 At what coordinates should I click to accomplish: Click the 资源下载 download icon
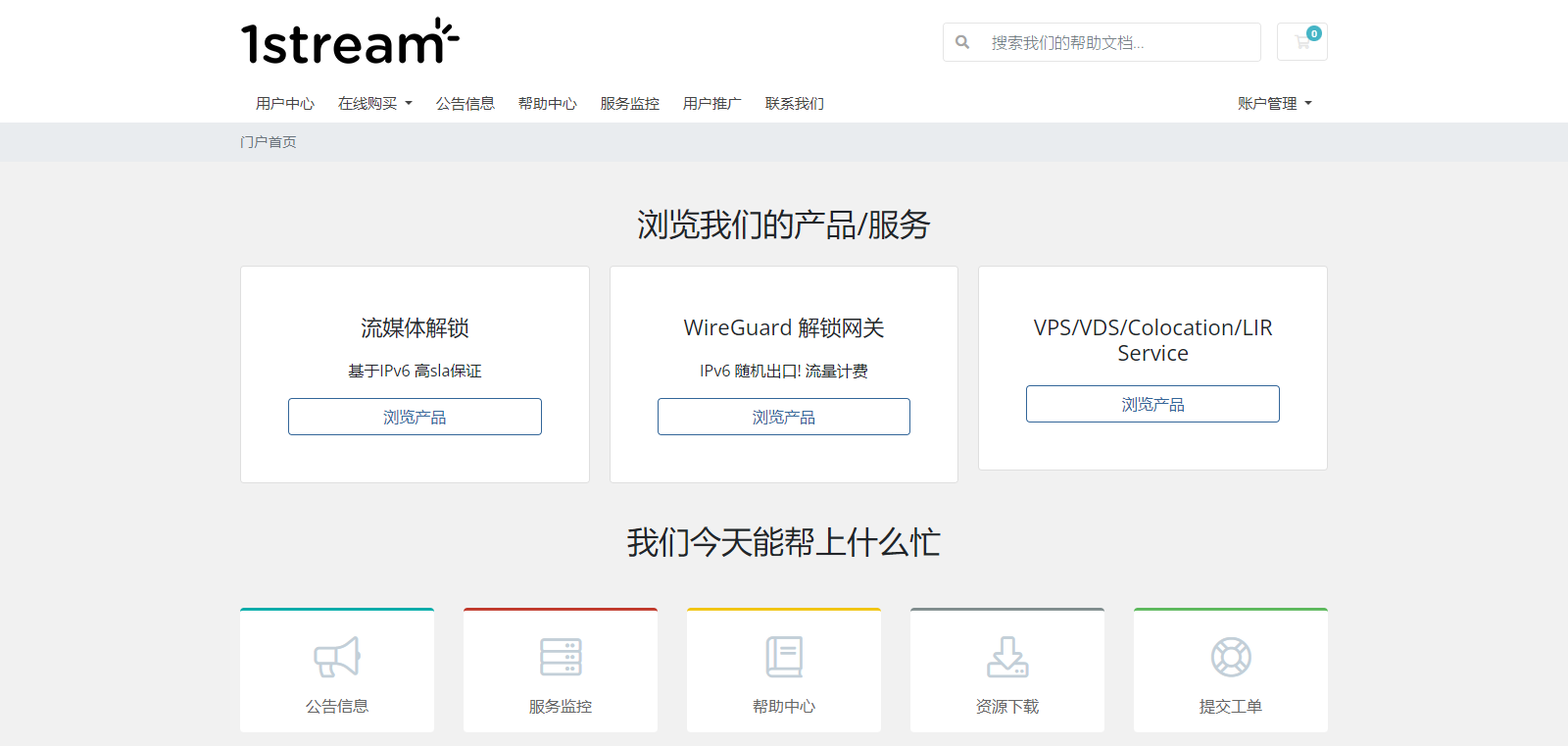point(1007,657)
